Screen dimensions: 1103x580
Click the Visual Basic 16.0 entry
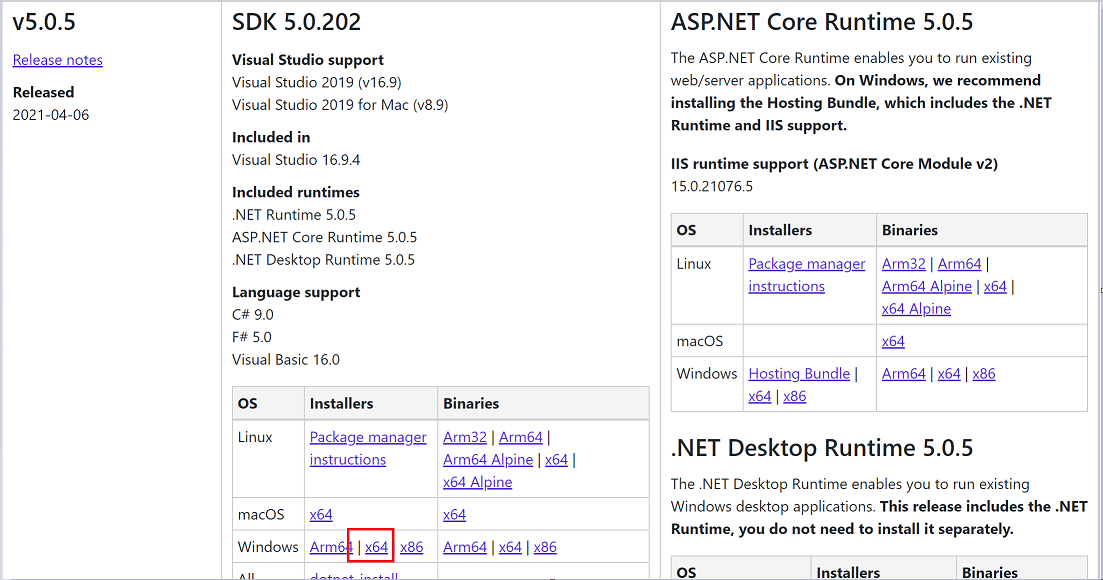click(x=286, y=359)
